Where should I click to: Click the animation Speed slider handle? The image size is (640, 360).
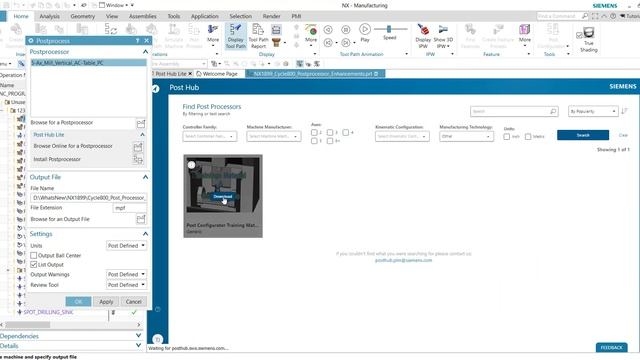[389, 29]
